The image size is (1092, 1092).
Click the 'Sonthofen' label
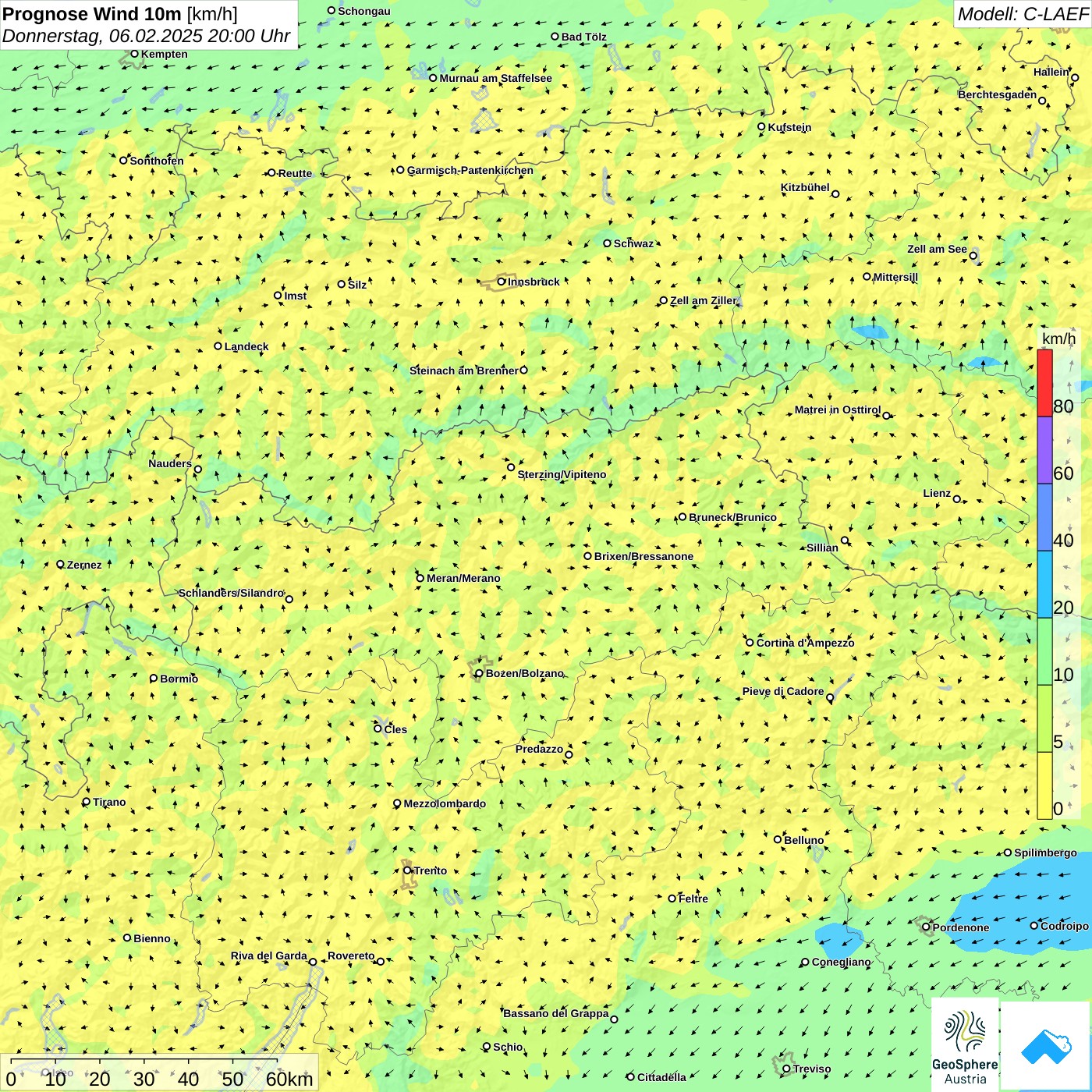coord(157,161)
